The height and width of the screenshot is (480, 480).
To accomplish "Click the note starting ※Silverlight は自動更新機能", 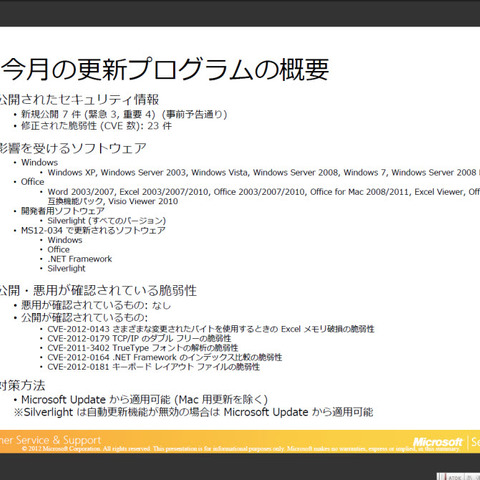I will (194, 412).
